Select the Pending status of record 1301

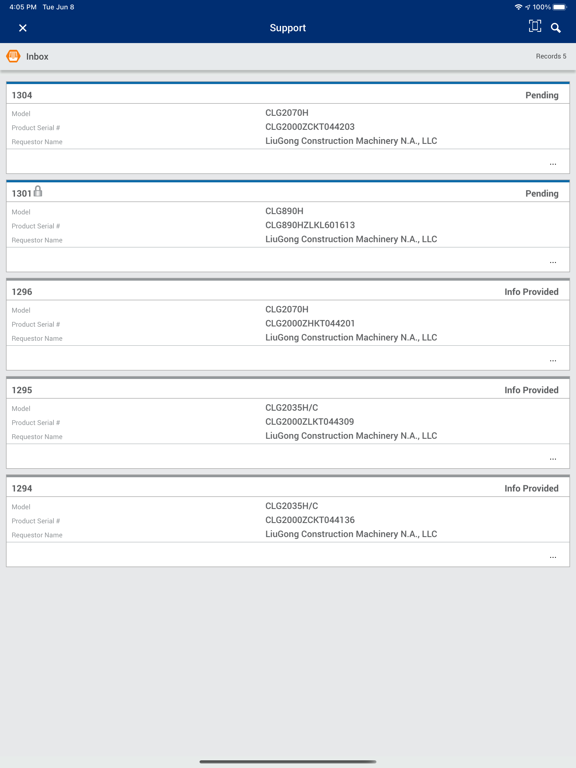pos(542,193)
